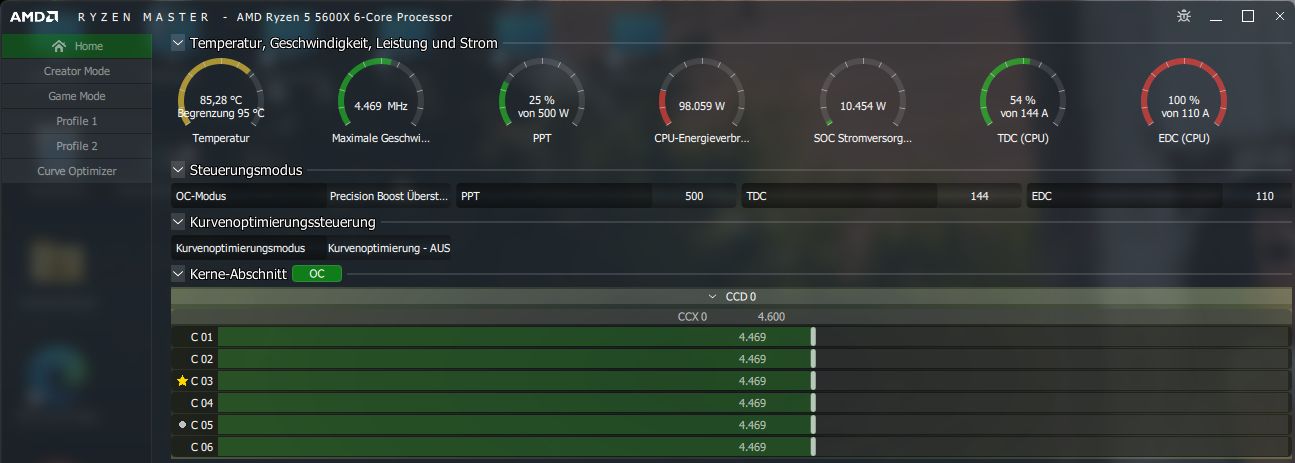Click the bug report icon in title bar
Screen dimensions: 1295x463
(1183, 16)
